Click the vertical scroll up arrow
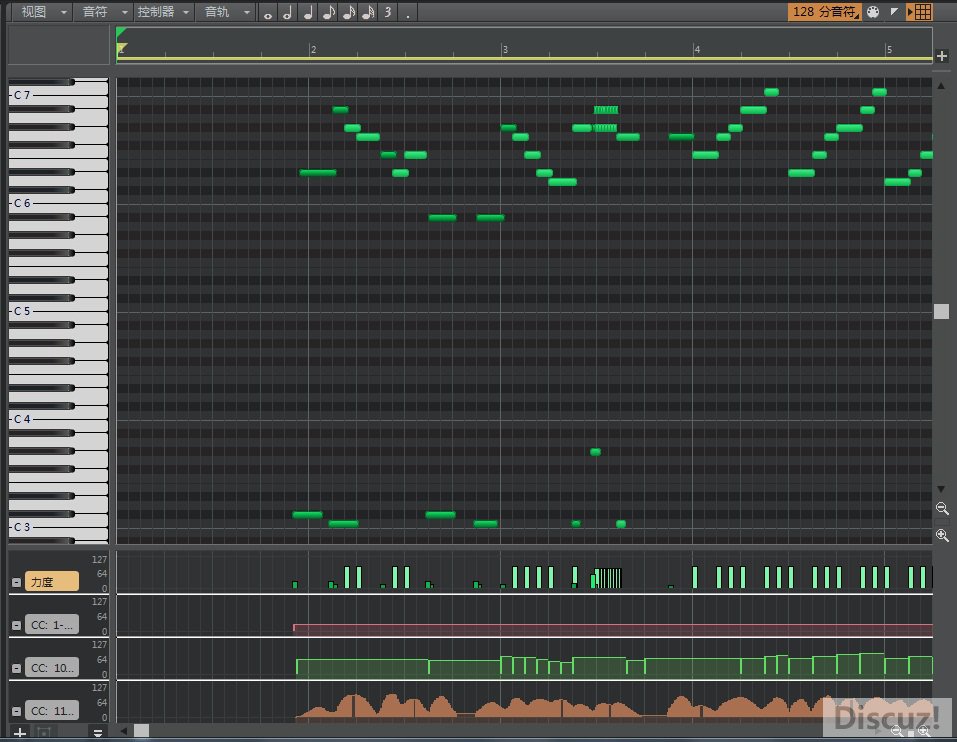 pyautogui.click(x=941, y=86)
